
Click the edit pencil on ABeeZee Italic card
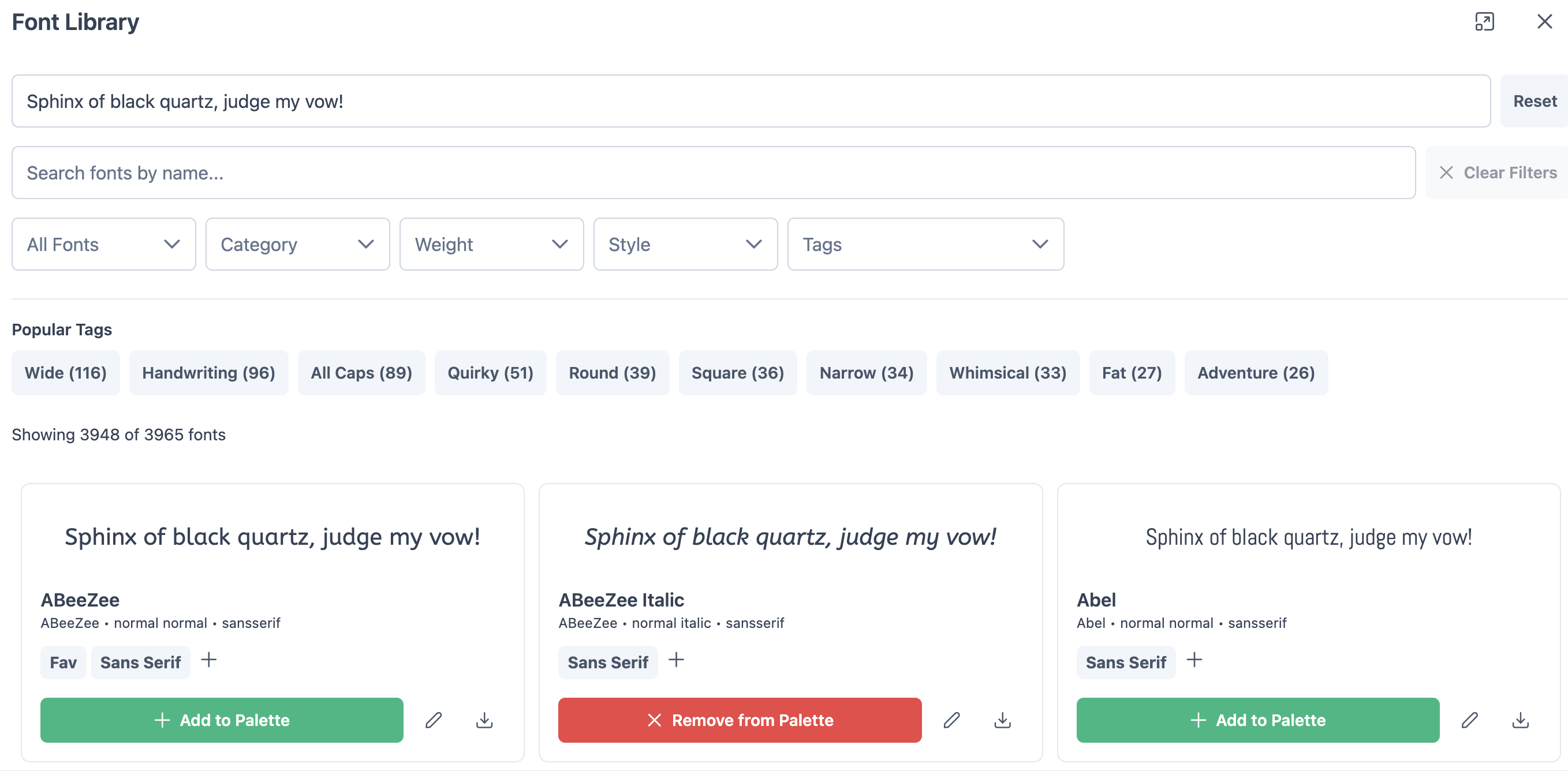pyautogui.click(x=951, y=720)
